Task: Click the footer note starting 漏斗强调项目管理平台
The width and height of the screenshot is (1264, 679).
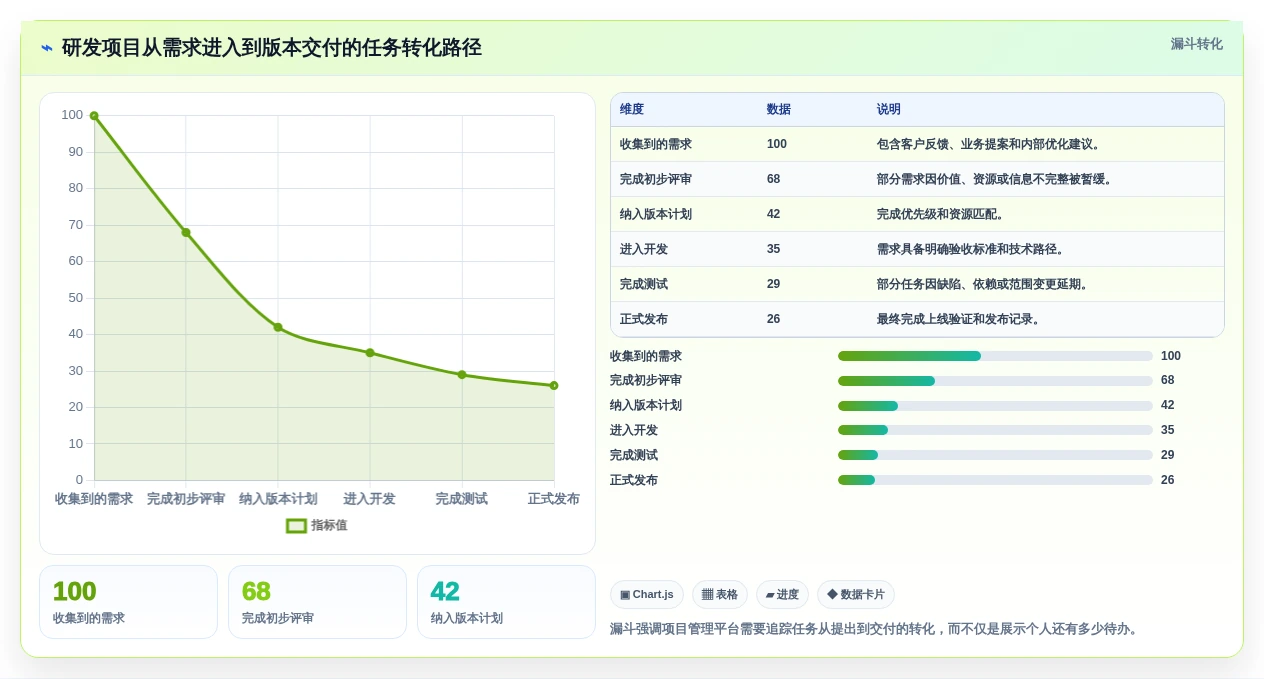Action: [x=876, y=629]
